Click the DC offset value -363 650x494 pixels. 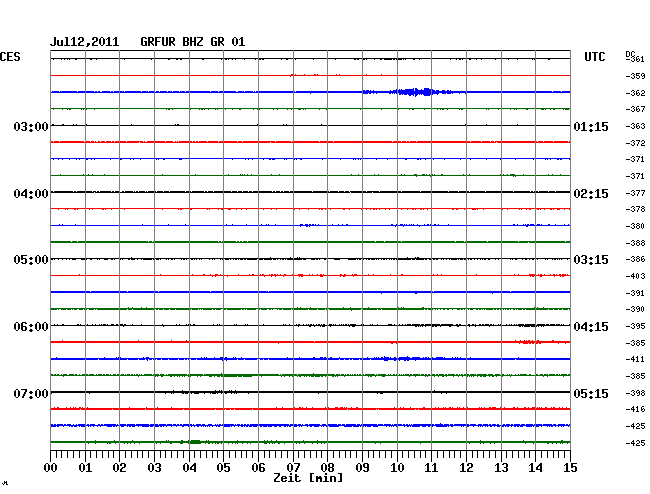(635, 126)
